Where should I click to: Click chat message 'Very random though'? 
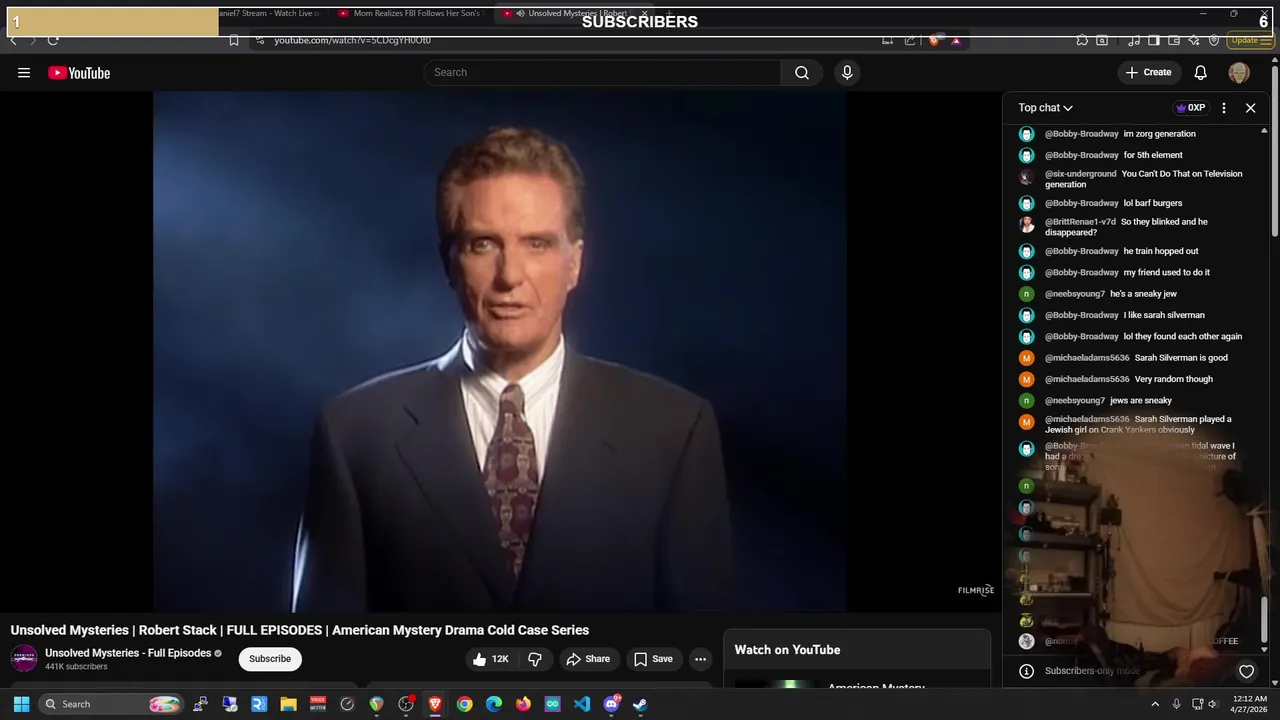(1174, 379)
